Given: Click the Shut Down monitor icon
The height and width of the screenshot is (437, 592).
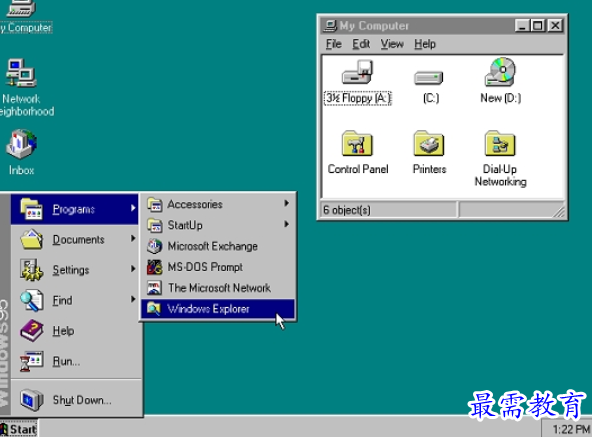Looking at the screenshot, I should click(x=32, y=400).
